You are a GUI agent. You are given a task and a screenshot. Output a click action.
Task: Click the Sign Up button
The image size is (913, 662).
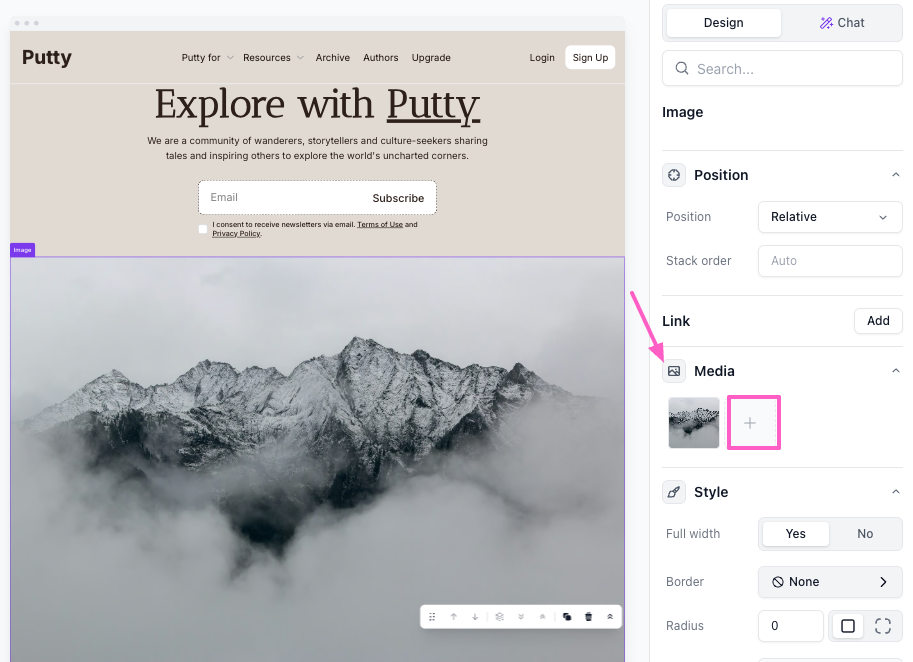[x=590, y=58]
